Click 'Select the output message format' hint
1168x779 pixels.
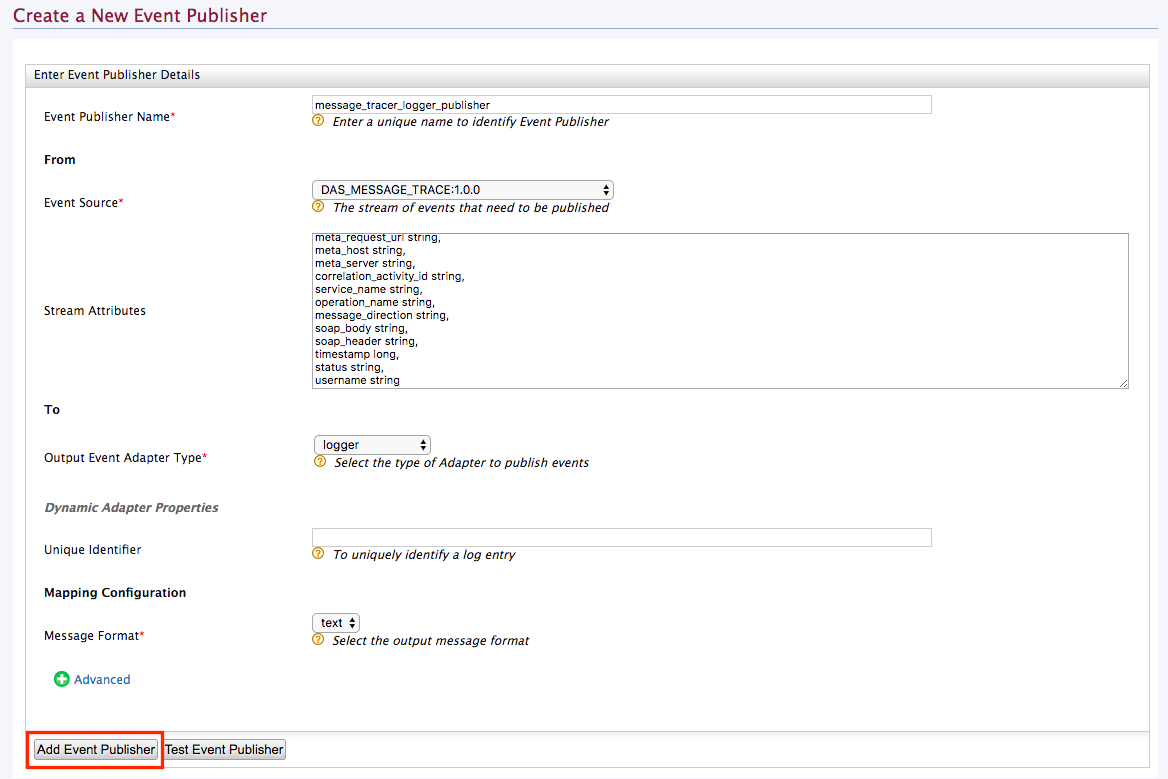[x=431, y=640]
